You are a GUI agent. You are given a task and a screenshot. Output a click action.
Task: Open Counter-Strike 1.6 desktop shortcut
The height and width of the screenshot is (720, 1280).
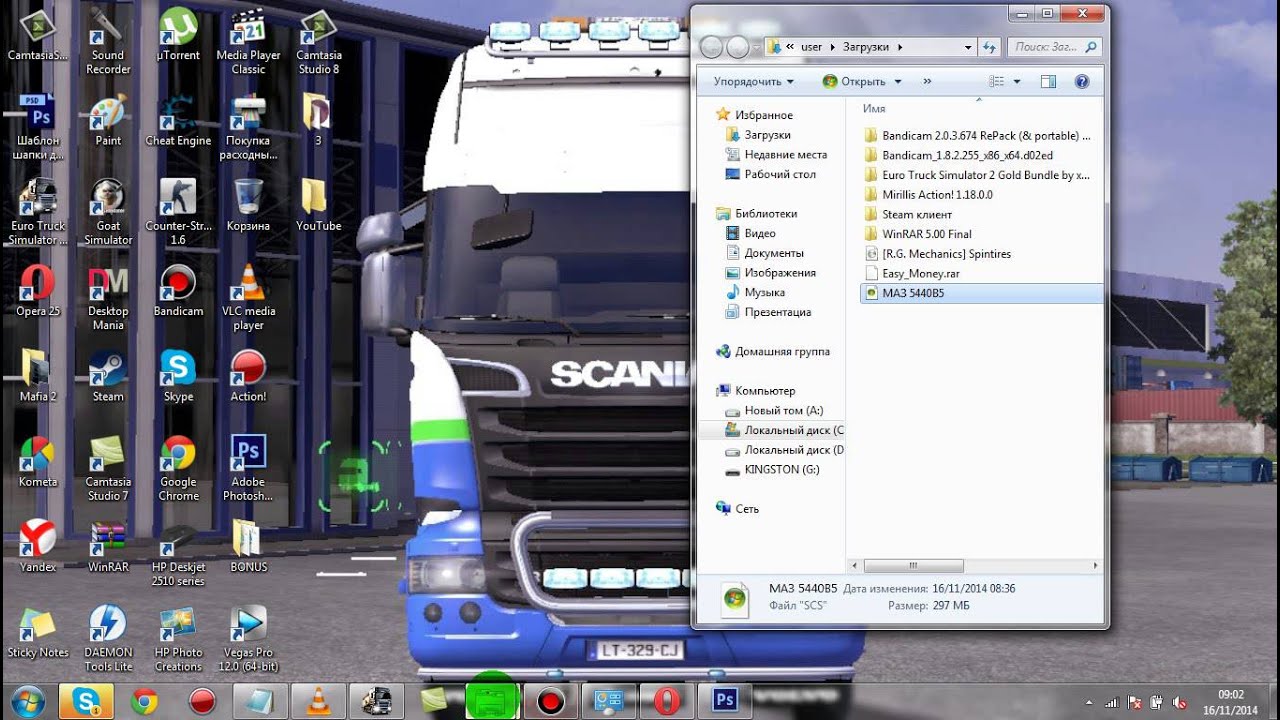(x=178, y=212)
